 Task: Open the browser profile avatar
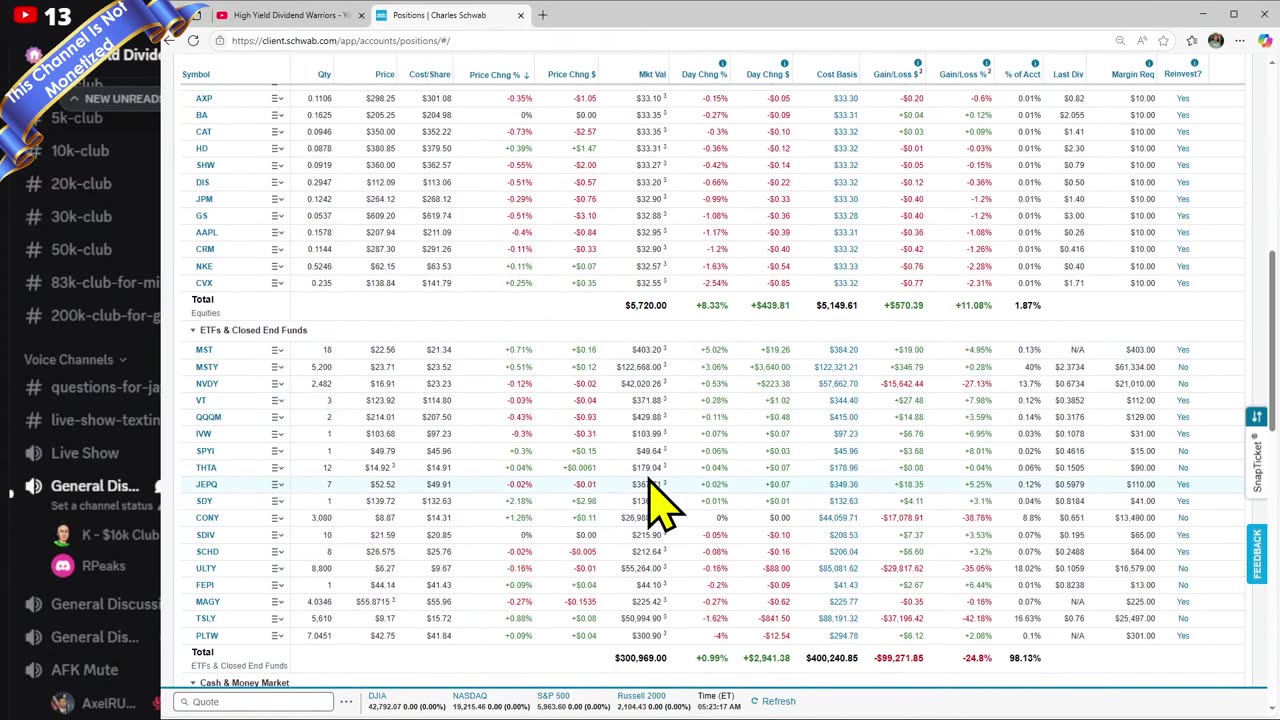[x=1216, y=41]
